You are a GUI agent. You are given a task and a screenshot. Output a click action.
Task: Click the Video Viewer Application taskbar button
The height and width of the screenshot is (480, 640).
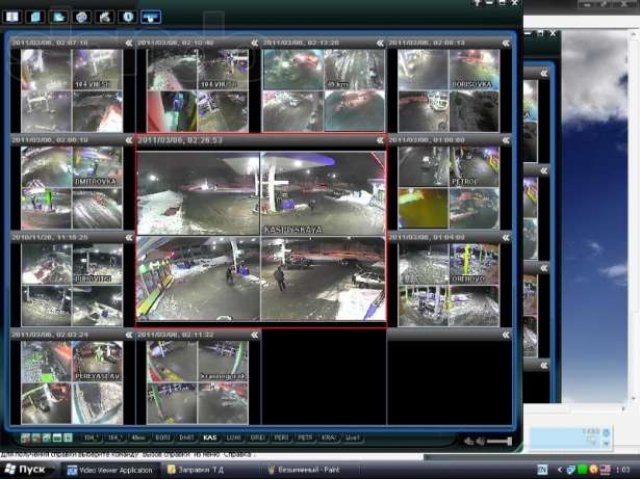coord(110,469)
